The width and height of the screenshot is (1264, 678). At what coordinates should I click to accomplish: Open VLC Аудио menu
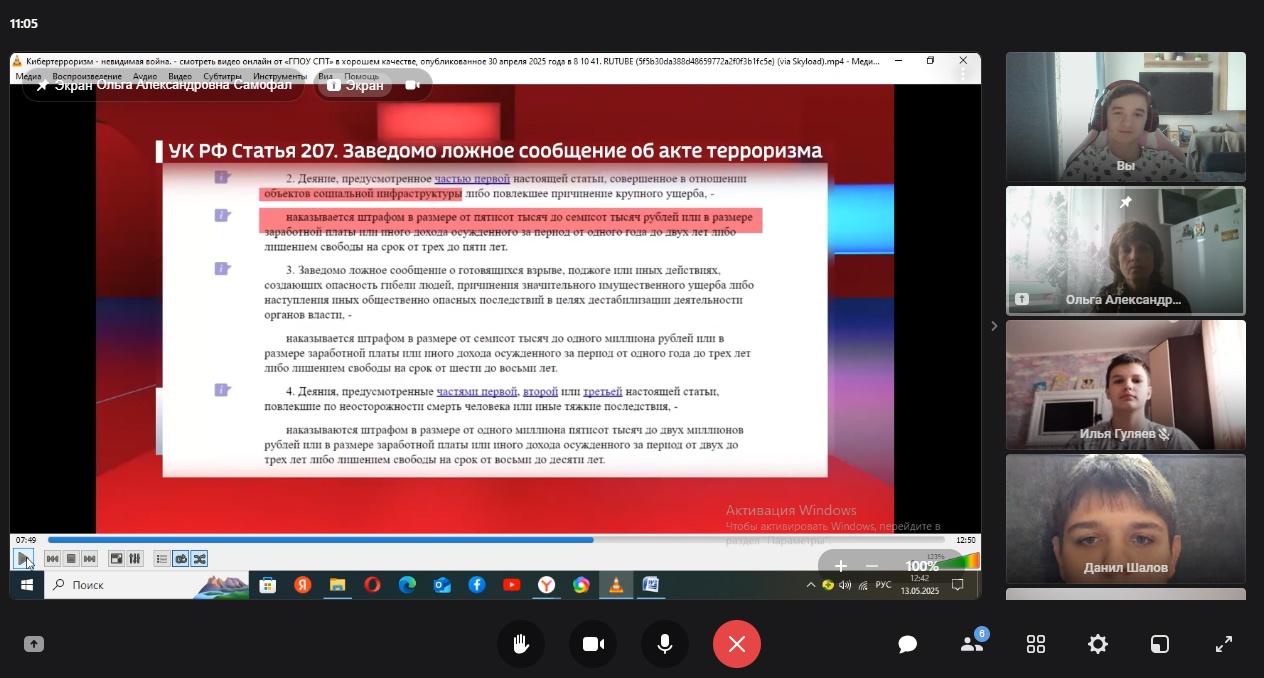pos(145,76)
